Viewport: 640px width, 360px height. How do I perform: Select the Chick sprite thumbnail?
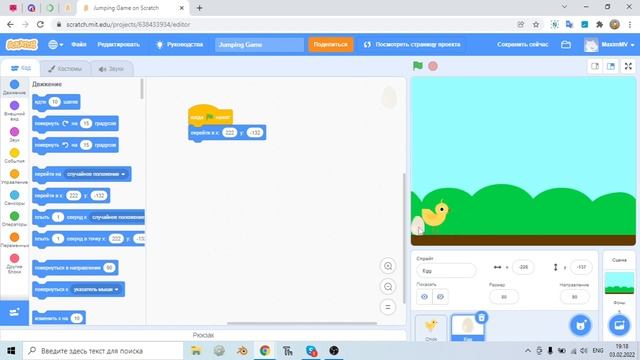point(431,328)
